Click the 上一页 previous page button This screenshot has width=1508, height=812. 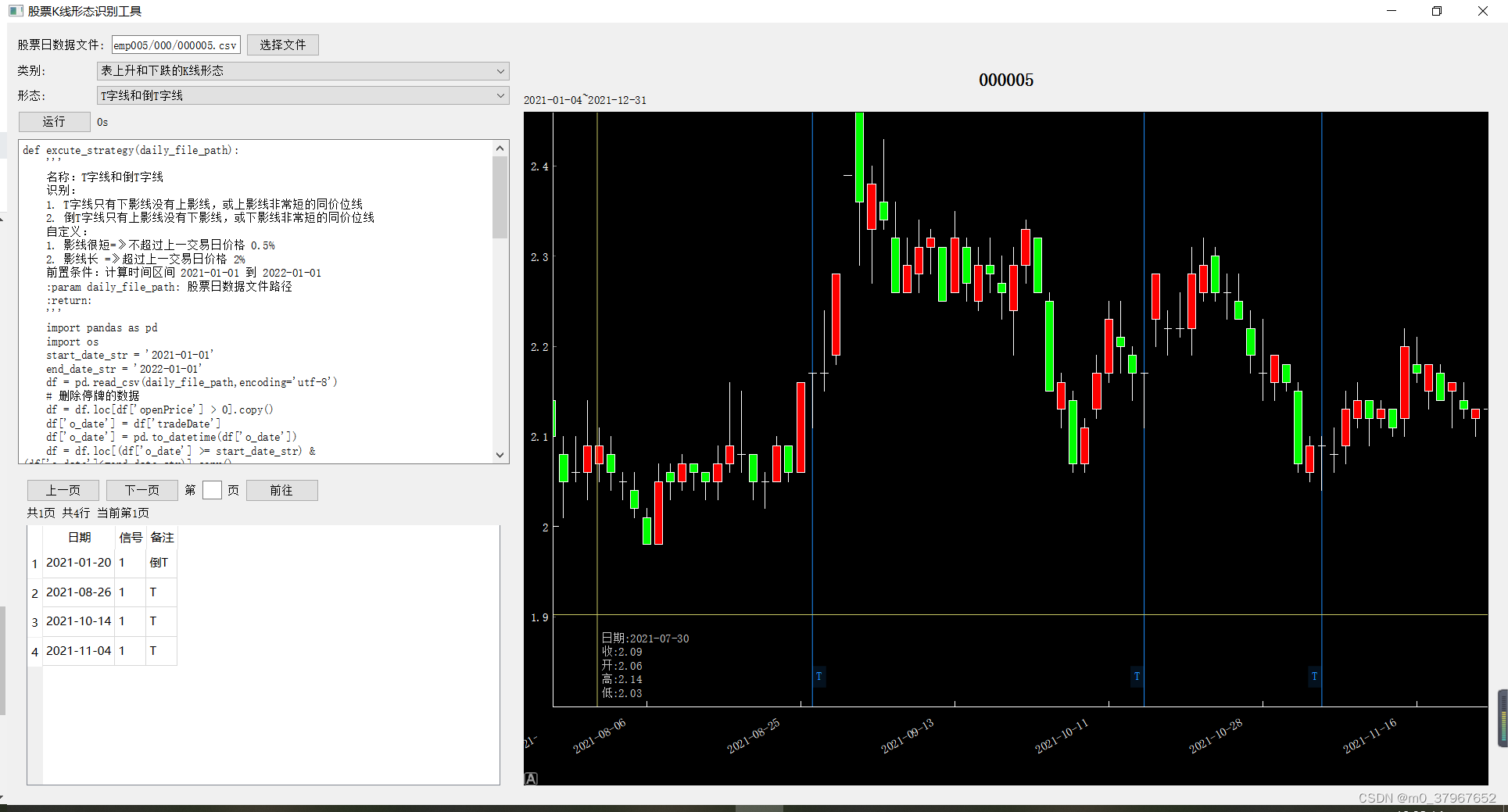click(63, 490)
